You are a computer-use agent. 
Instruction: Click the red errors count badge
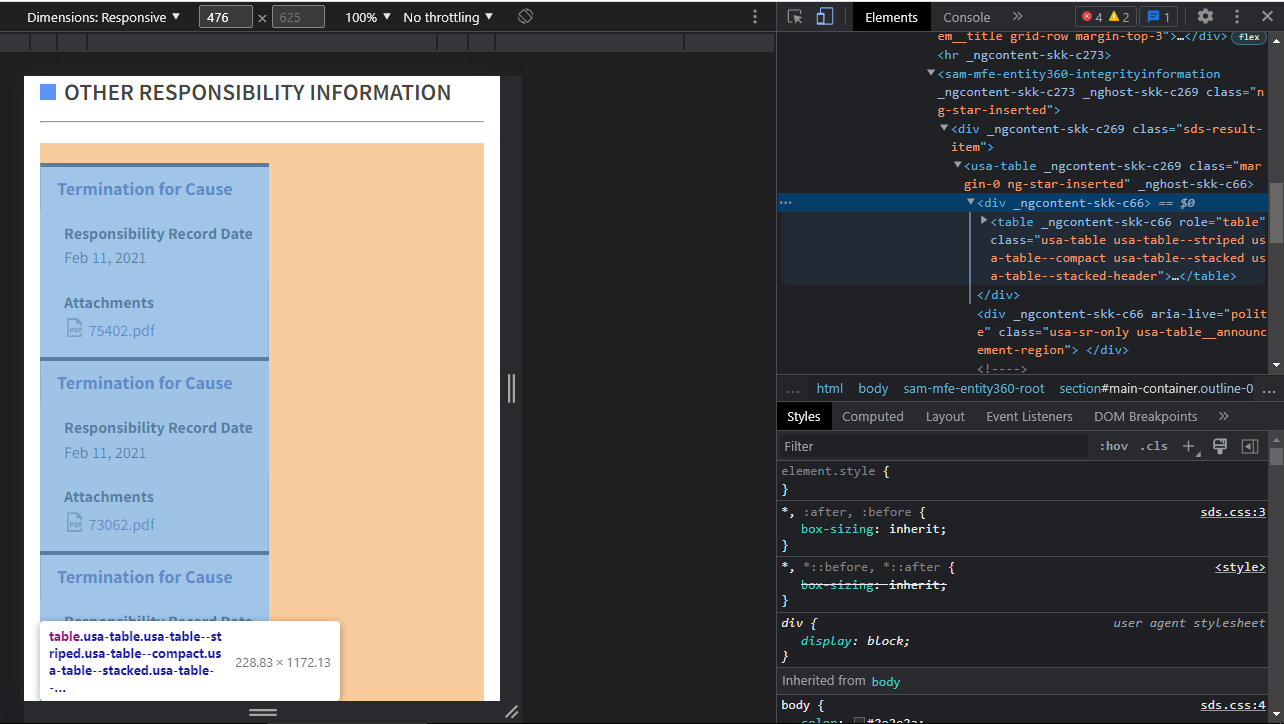click(1090, 17)
